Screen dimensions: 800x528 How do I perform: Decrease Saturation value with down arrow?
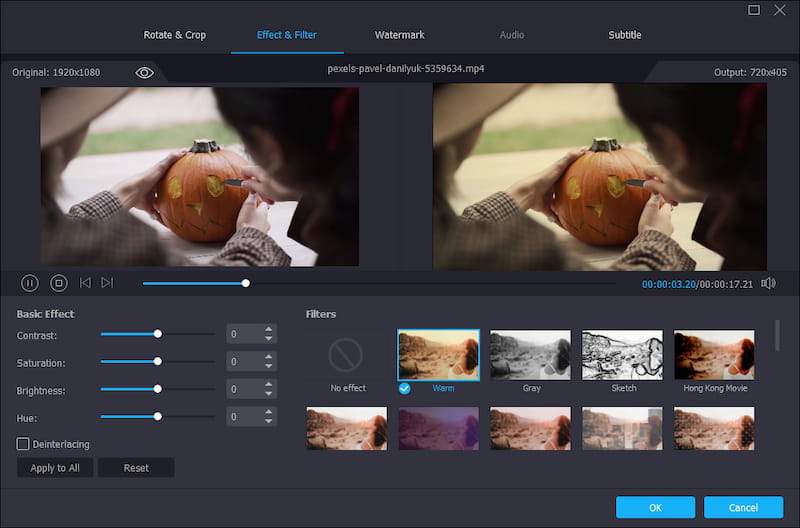click(x=268, y=367)
